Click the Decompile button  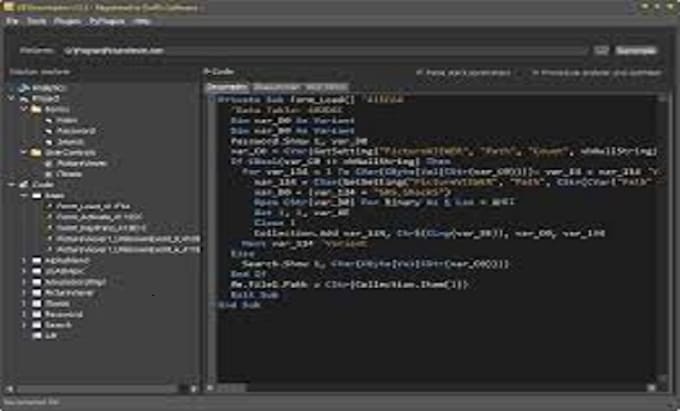point(636,51)
